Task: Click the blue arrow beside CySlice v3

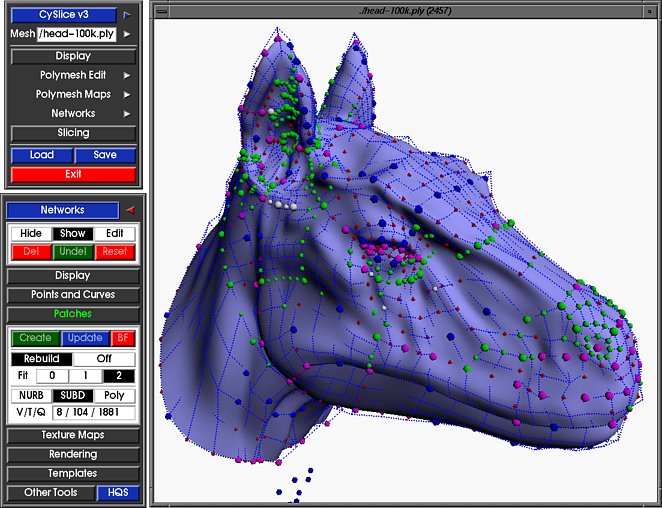Action: [127, 15]
